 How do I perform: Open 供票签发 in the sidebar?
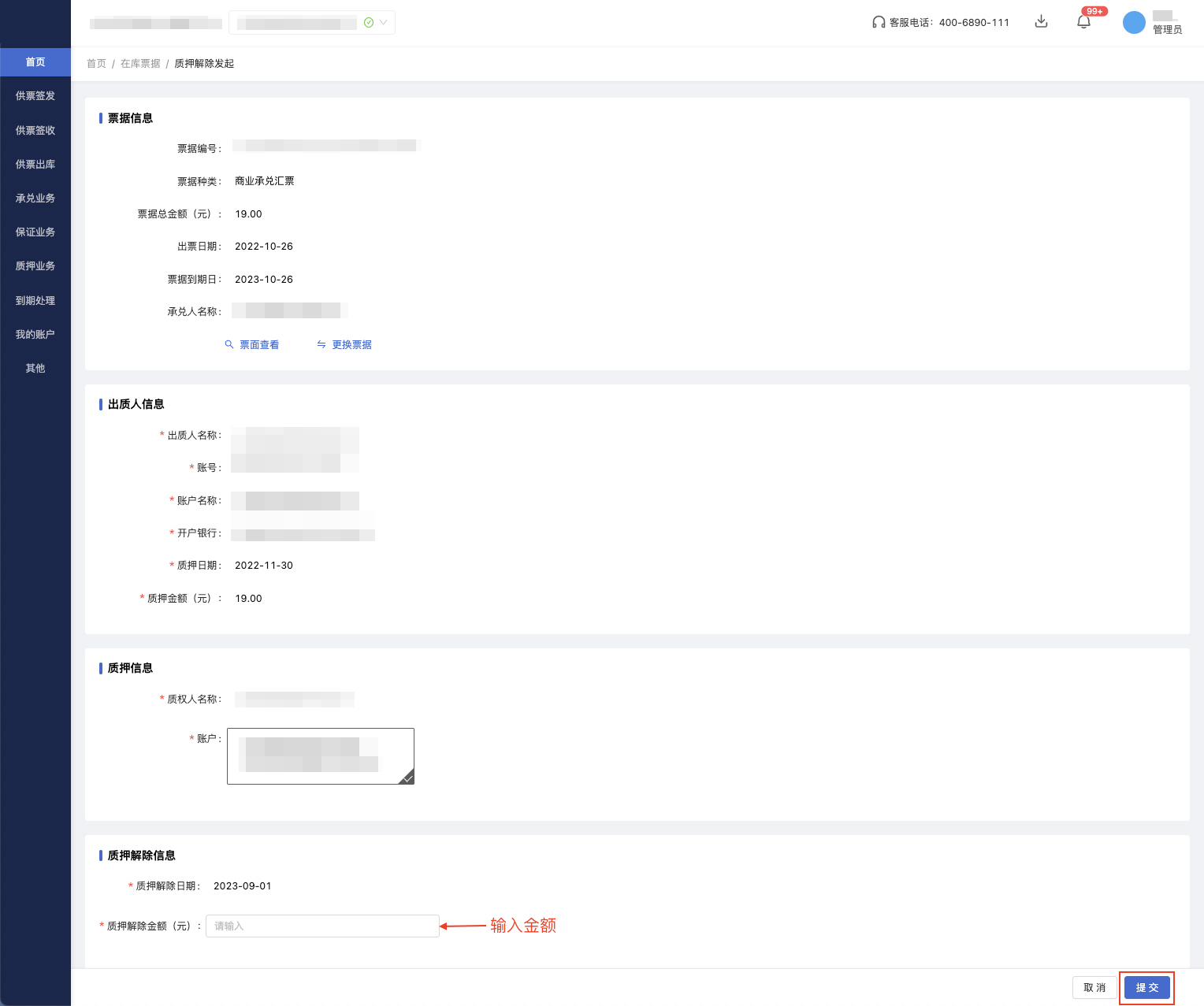[x=35, y=96]
